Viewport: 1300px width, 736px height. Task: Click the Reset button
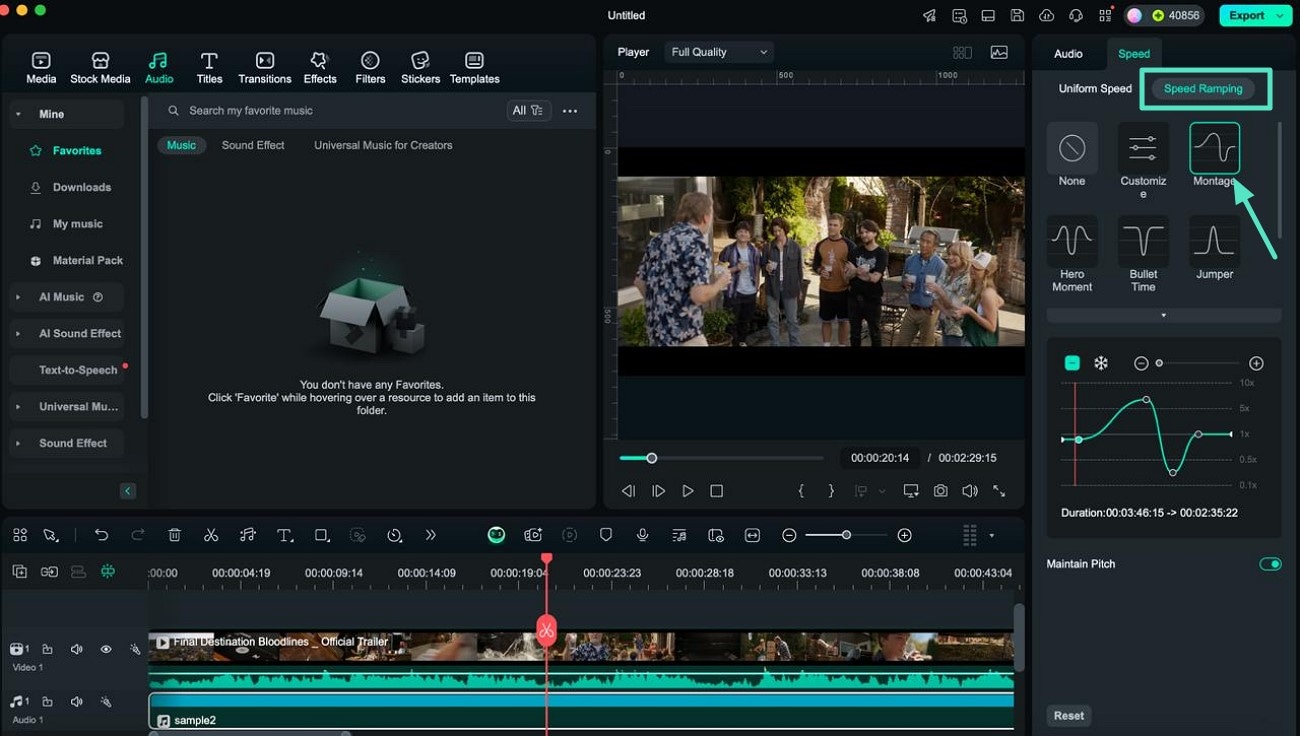(x=1069, y=715)
